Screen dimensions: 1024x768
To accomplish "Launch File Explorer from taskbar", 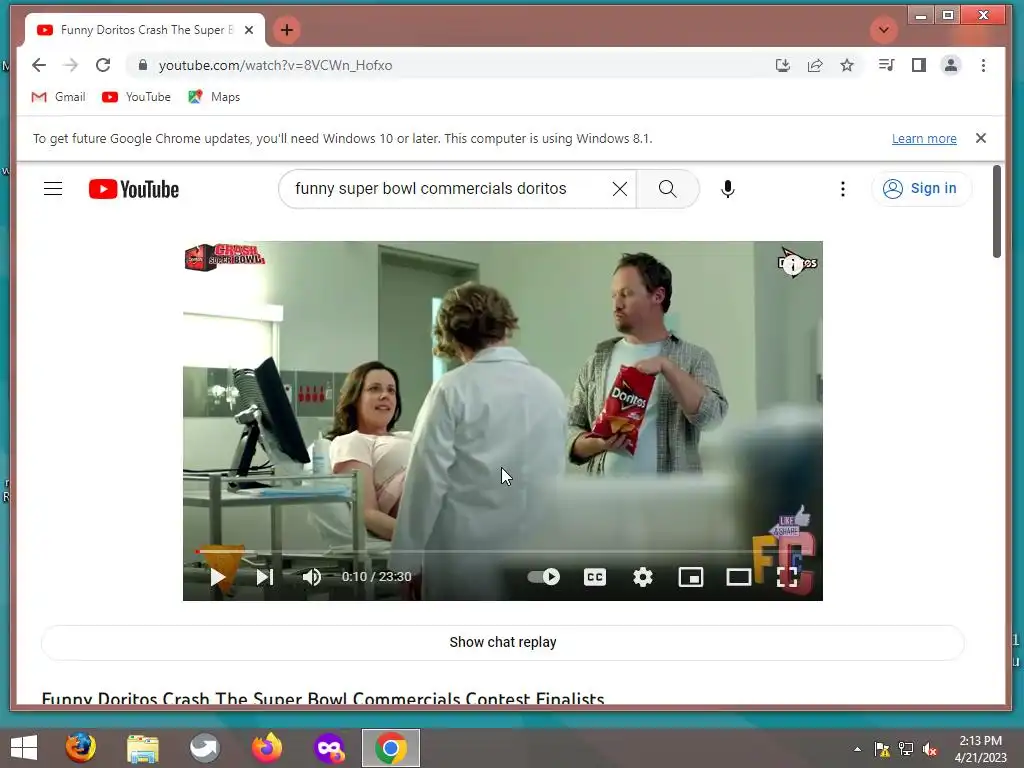I will (x=142, y=748).
